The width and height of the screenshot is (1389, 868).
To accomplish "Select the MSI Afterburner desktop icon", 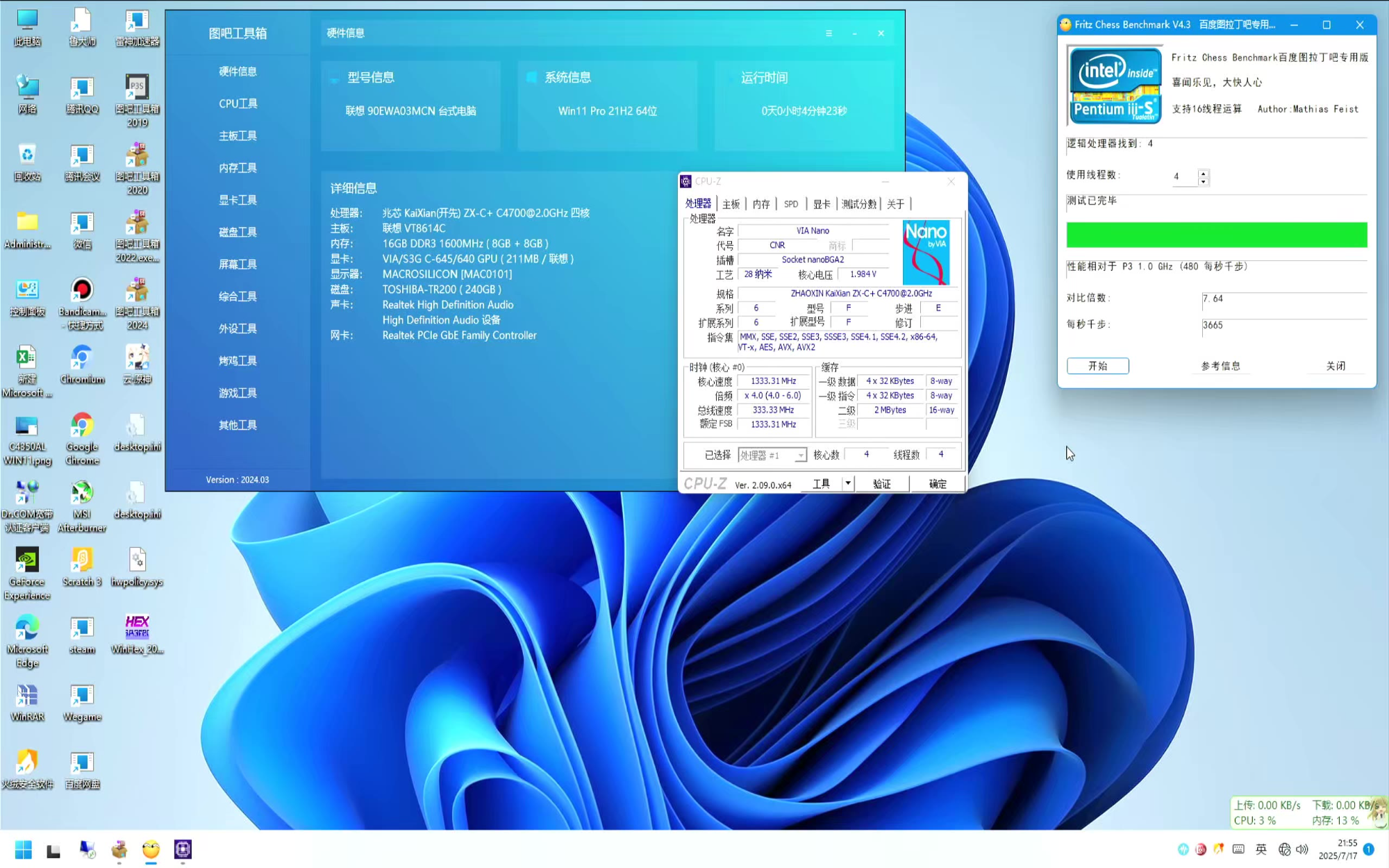I will [82, 507].
